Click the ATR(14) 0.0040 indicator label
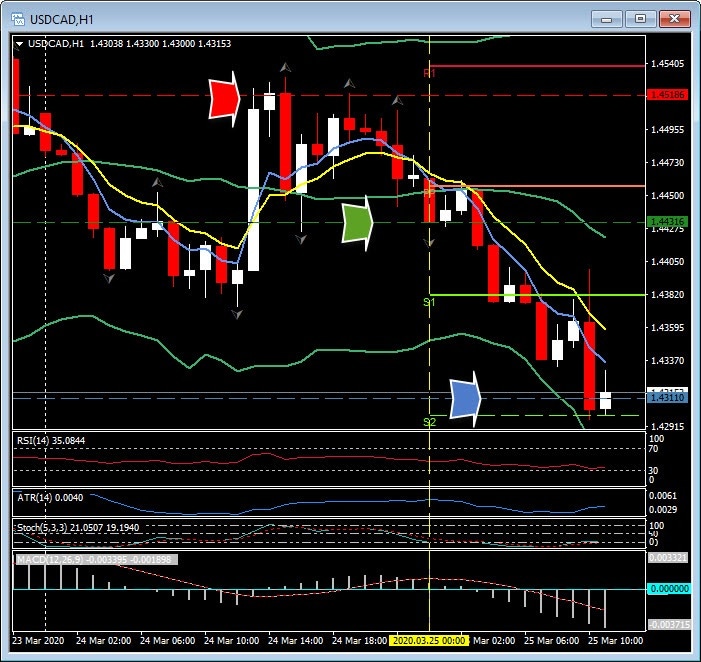Viewport: 701px width, 662px height. pyautogui.click(x=50, y=498)
